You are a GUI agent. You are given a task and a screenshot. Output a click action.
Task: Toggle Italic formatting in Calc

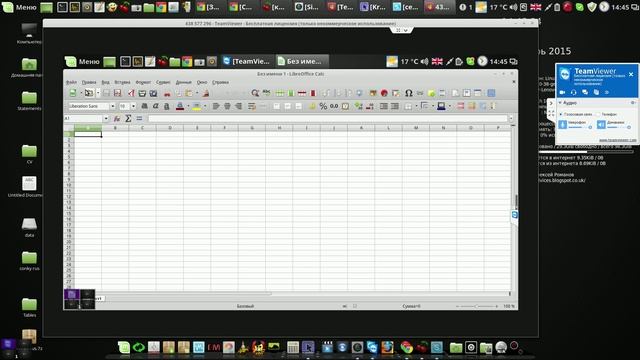155,106
